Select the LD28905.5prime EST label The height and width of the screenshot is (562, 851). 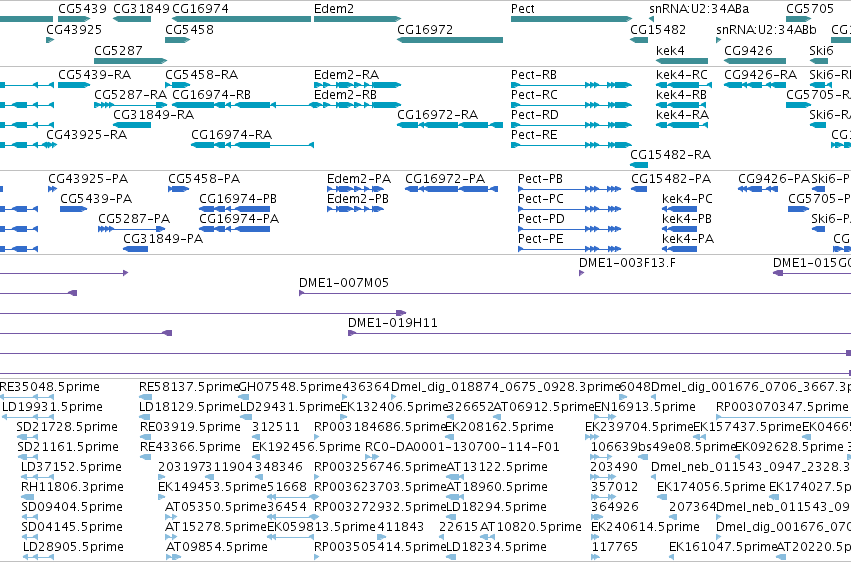click(73, 547)
